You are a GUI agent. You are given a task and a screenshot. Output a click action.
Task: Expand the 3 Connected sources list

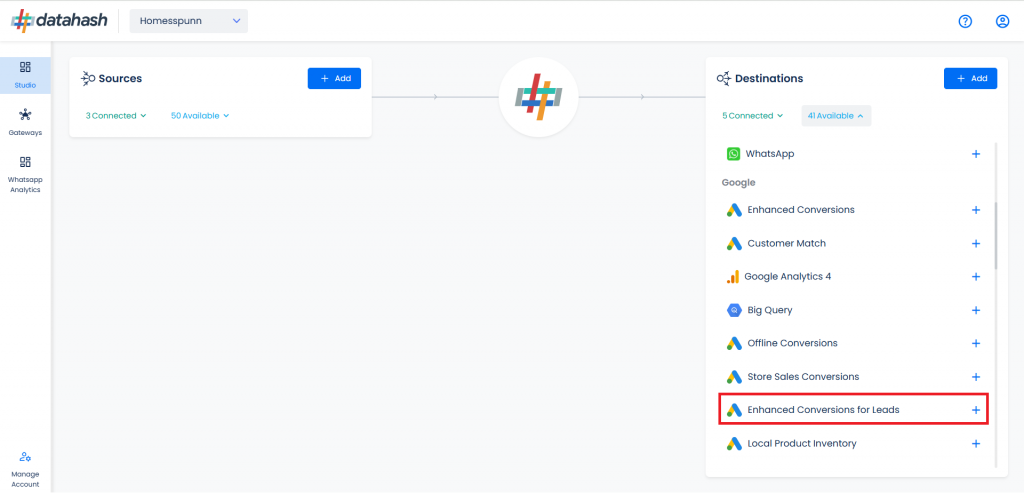[x=116, y=116]
